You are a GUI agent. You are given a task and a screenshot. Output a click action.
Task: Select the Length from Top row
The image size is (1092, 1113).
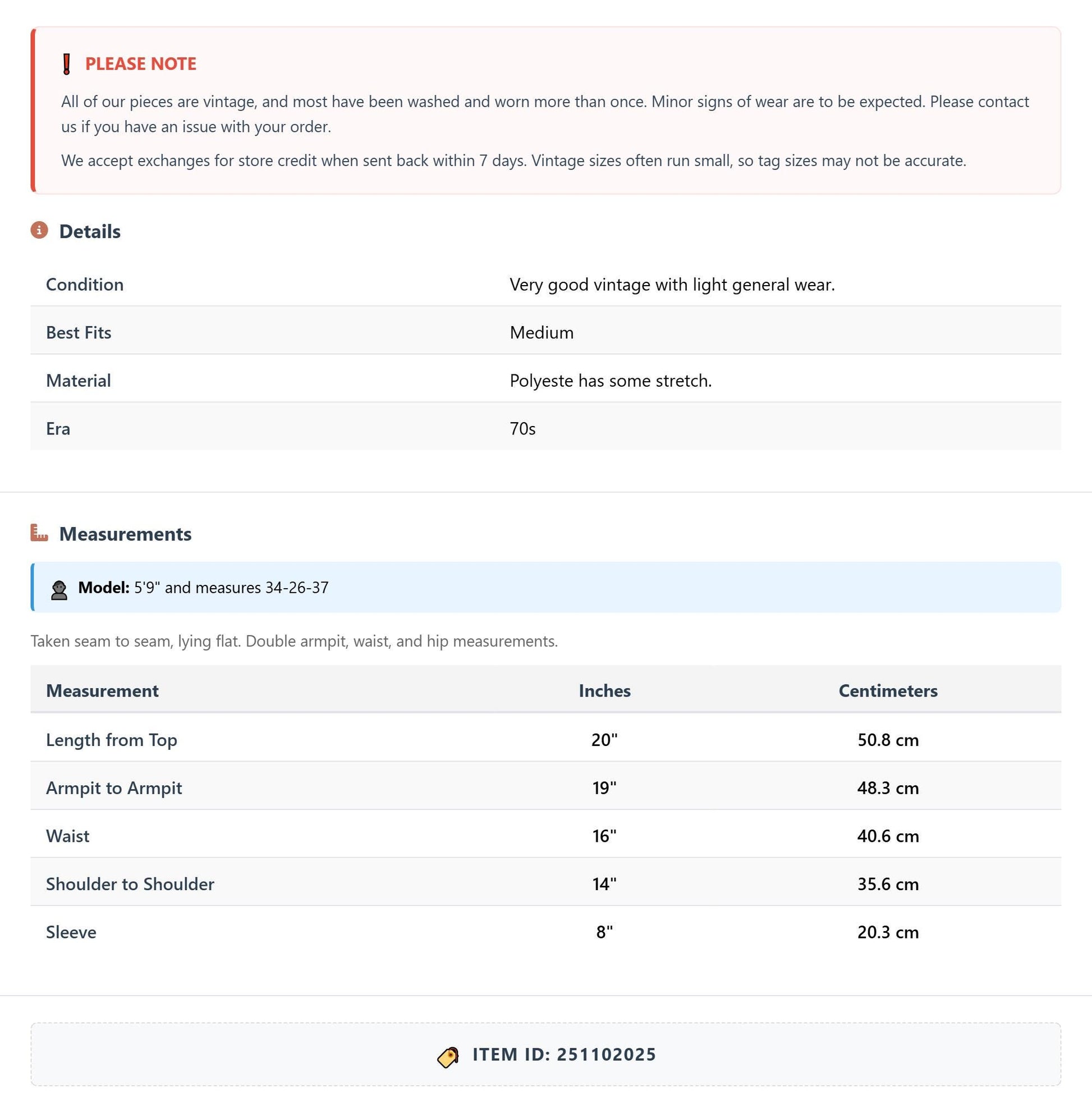(545, 738)
